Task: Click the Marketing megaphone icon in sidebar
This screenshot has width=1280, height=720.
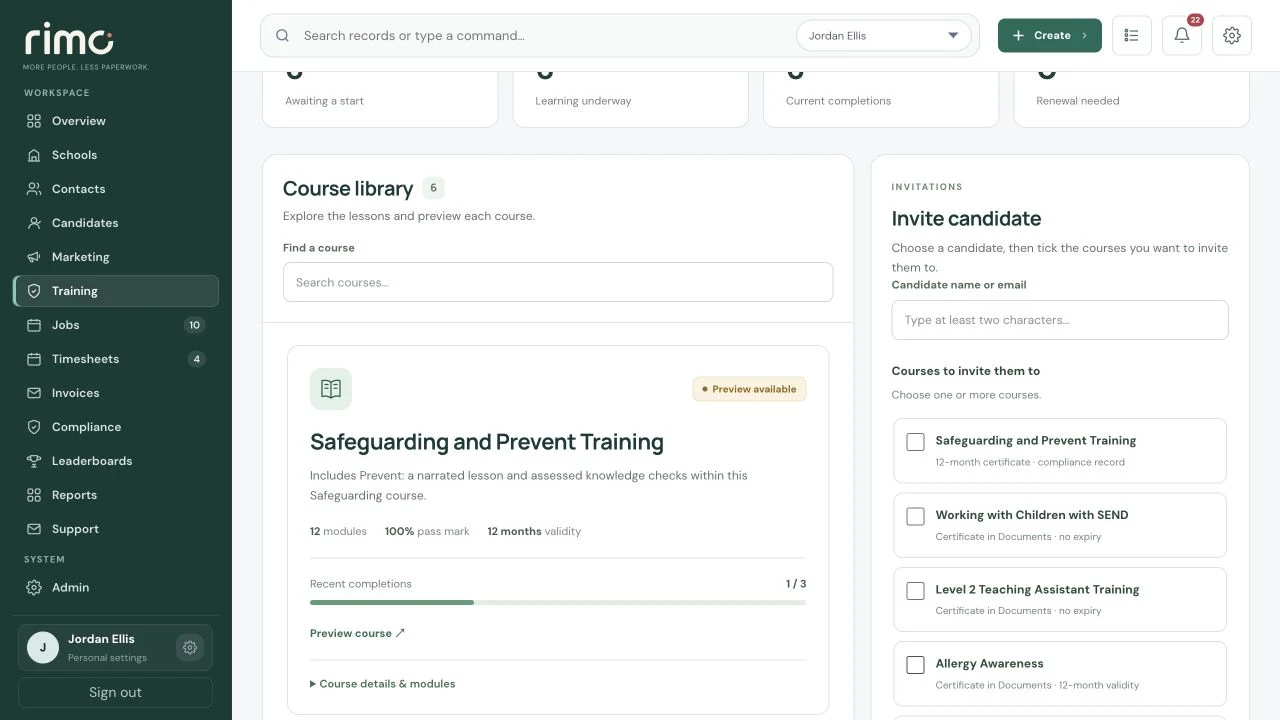Action: (x=34, y=257)
